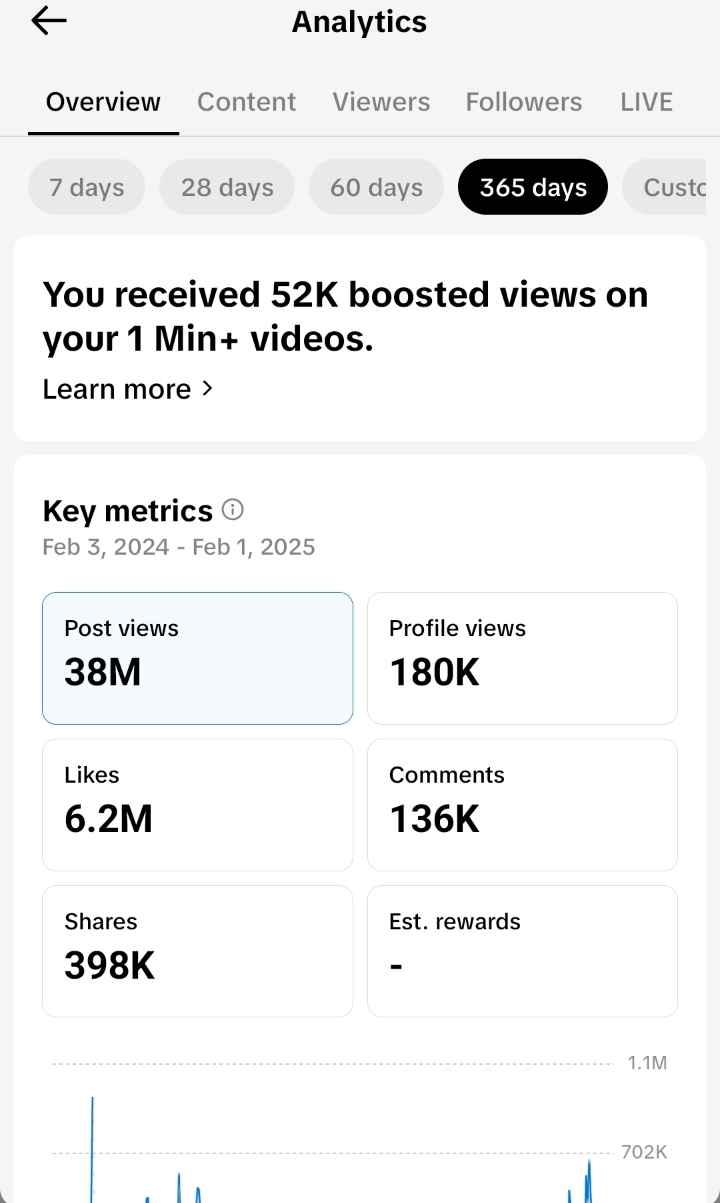Tap the back arrow icon
This screenshot has height=1203, width=720.
[x=48, y=21]
